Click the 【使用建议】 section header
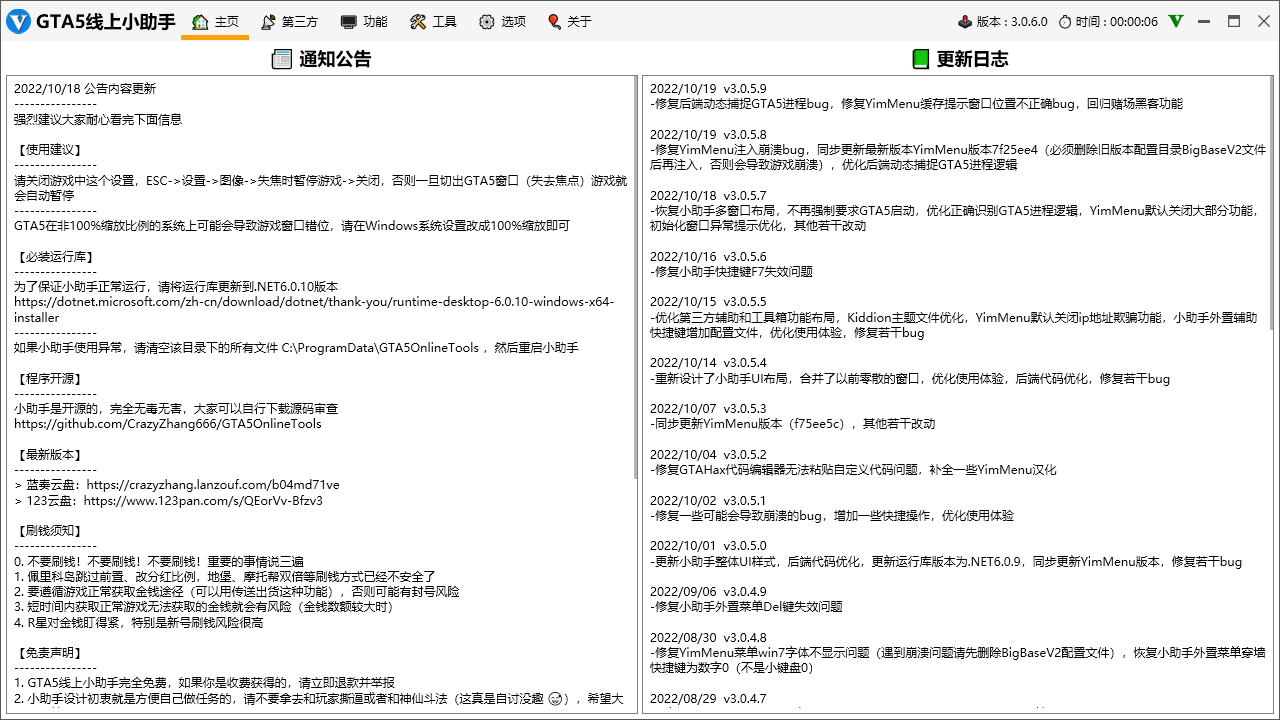The height and width of the screenshot is (720, 1280). point(48,150)
